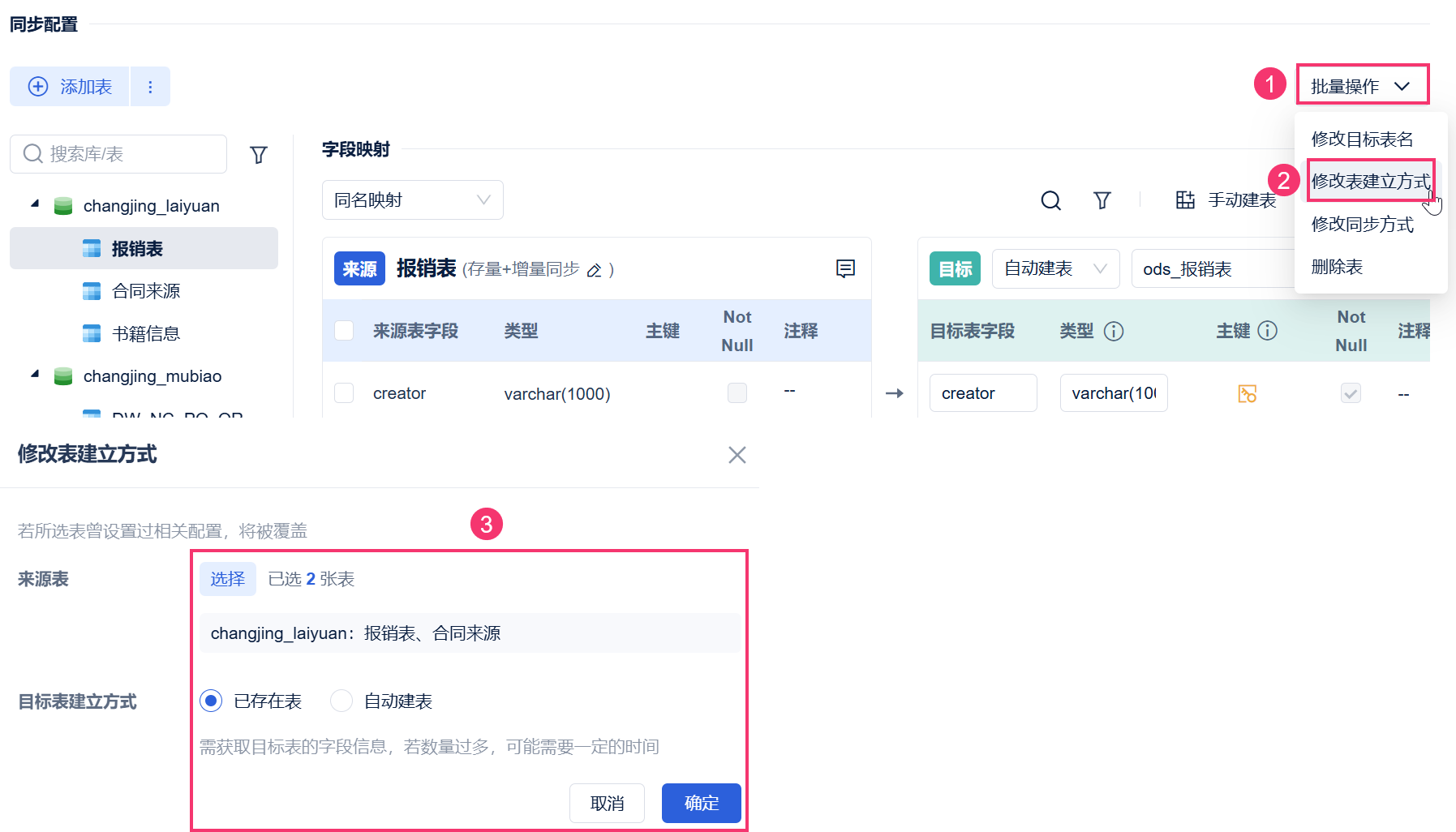Click the info icon next to 主键
The width and height of the screenshot is (1456, 832).
(x=1267, y=331)
